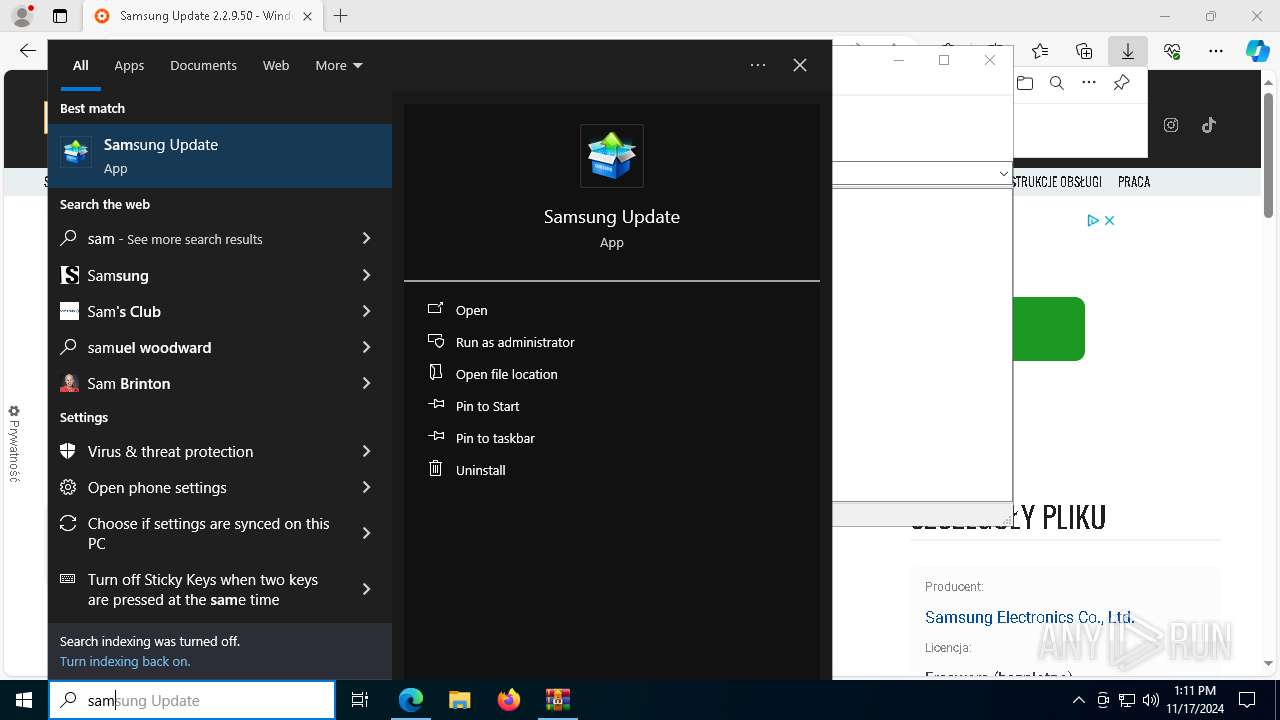This screenshot has height=720, width=1280.
Task: Click Pin to taskbar pin icon
Action: tap(435, 437)
